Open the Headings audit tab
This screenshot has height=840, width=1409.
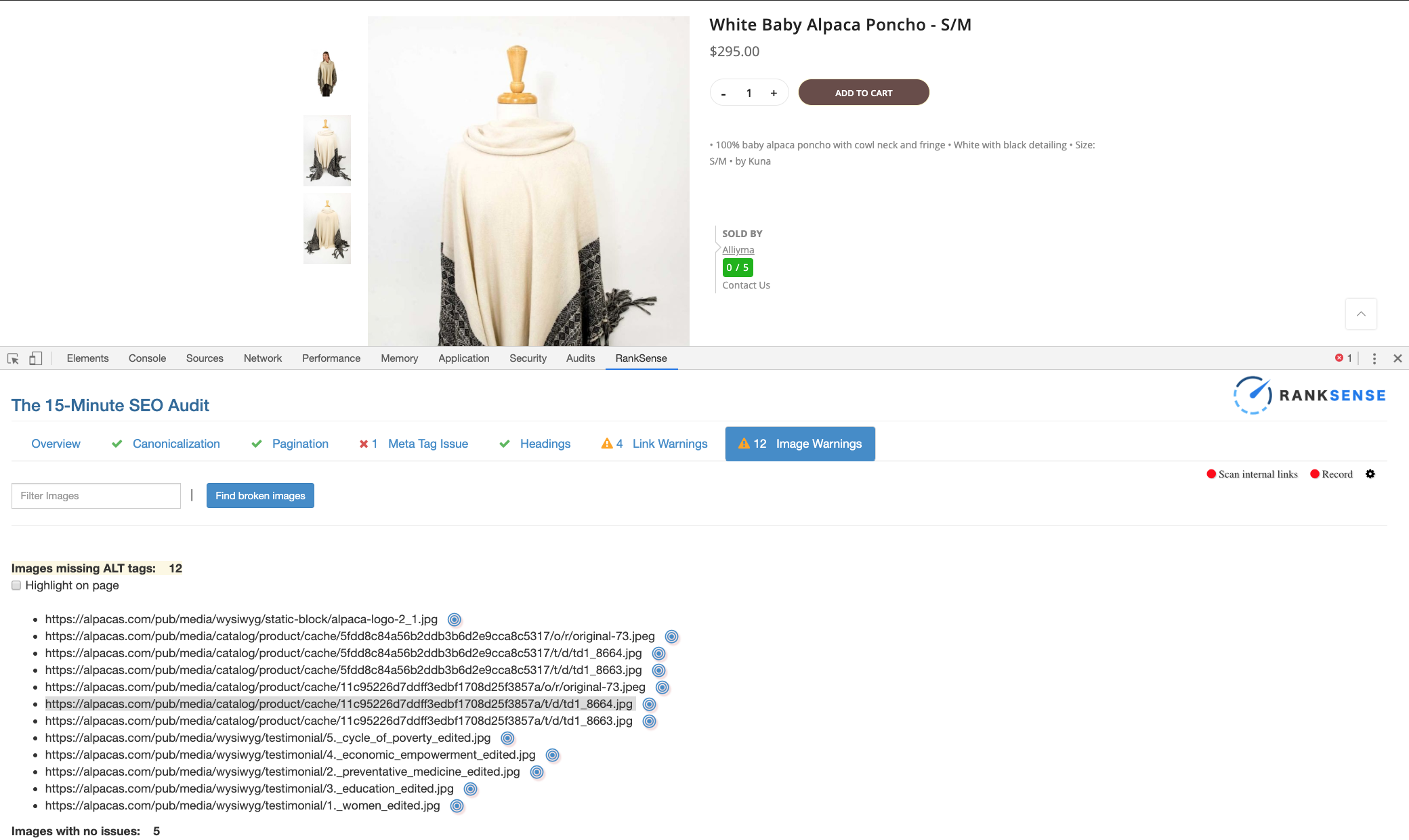tap(545, 444)
